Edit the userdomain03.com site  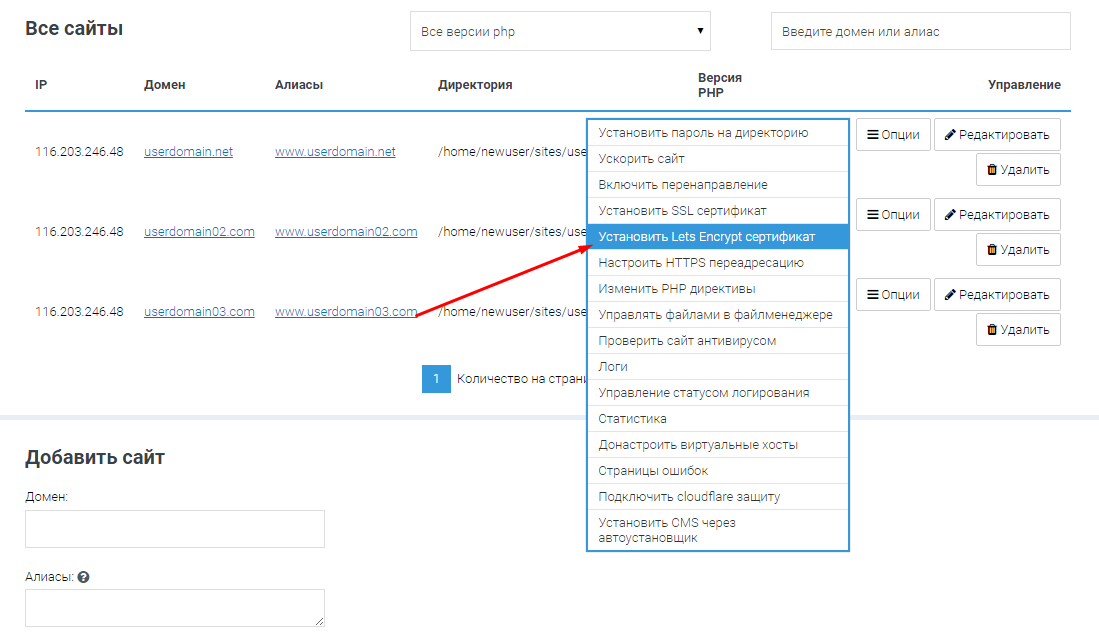tap(997, 294)
